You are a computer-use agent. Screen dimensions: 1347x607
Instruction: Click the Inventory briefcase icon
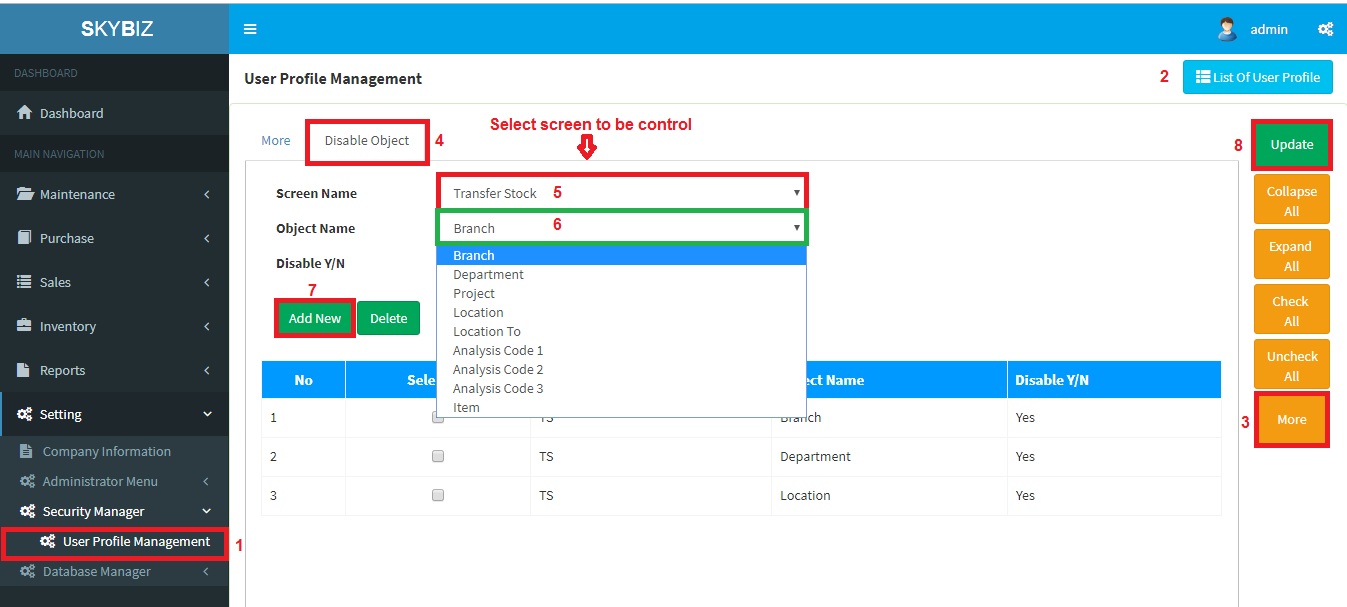(25, 326)
